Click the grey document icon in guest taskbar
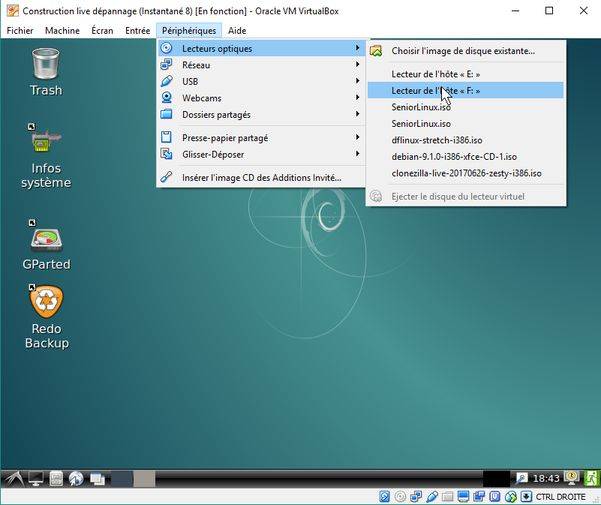This screenshot has height=505, width=601. [x=56, y=479]
